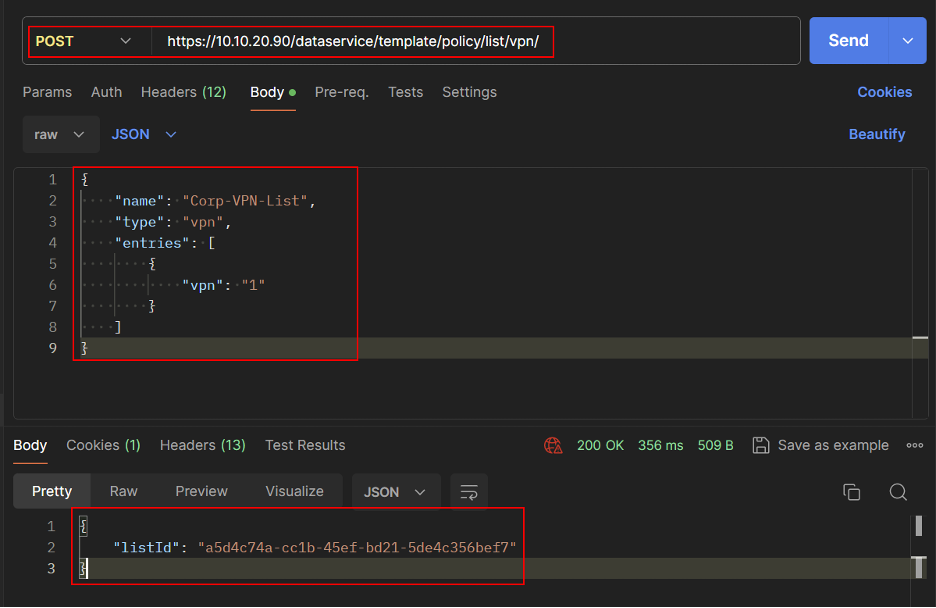Click the Save as example disk icon
The image size is (936, 608).
pyautogui.click(x=761, y=445)
